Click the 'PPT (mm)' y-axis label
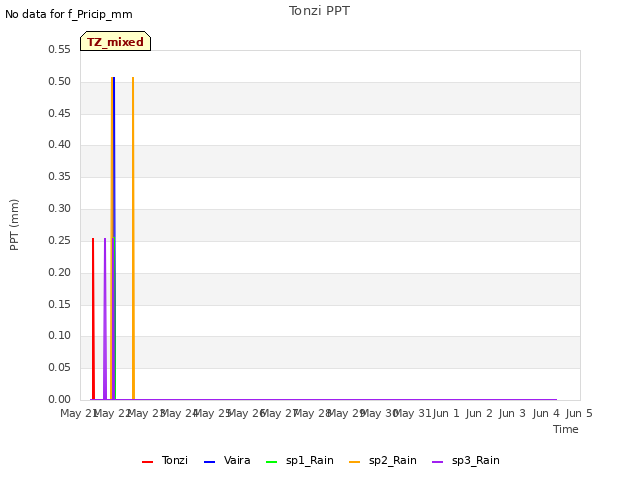This screenshot has height=480, width=640. click(14, 225)
